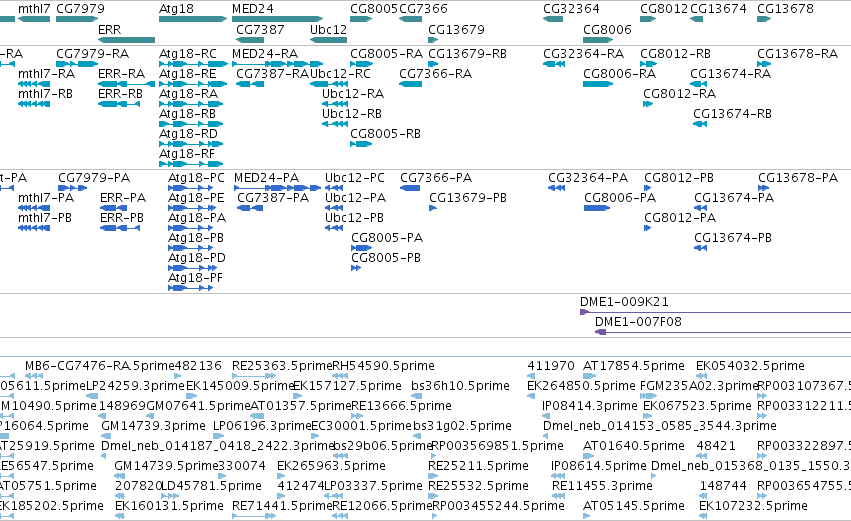Select the DME1-007F08 BAC label
The image size is (851, 521).
pyautogui.click(x=638, y=322)
